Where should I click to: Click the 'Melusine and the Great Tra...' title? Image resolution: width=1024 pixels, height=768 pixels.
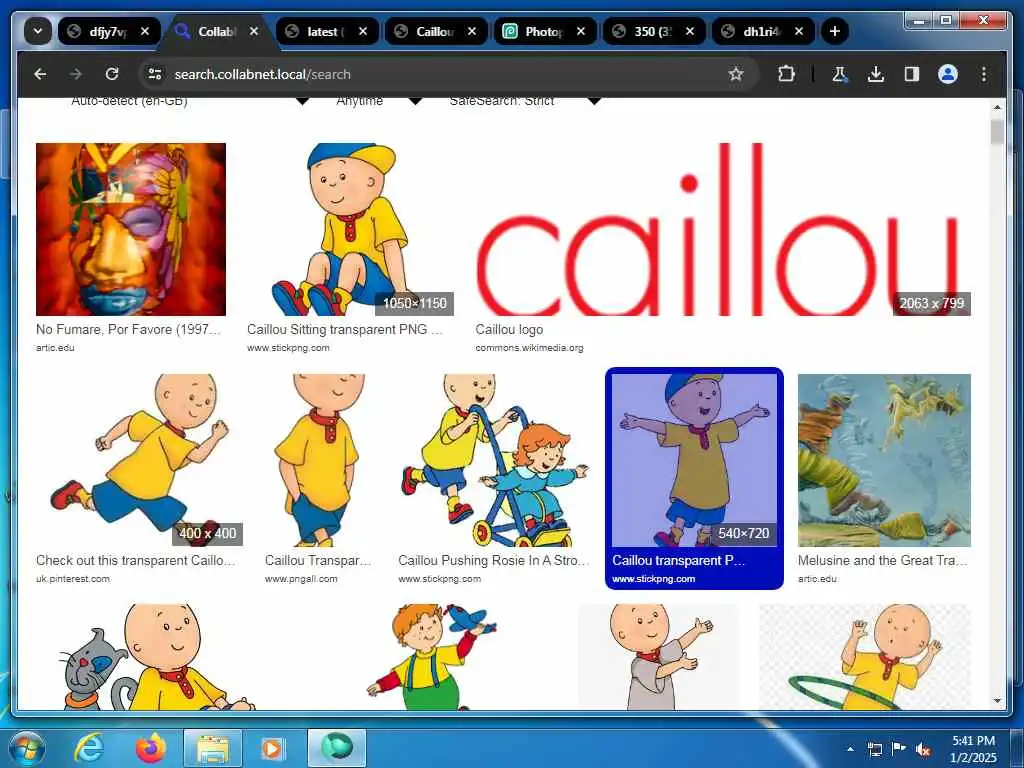coord(883,560)
